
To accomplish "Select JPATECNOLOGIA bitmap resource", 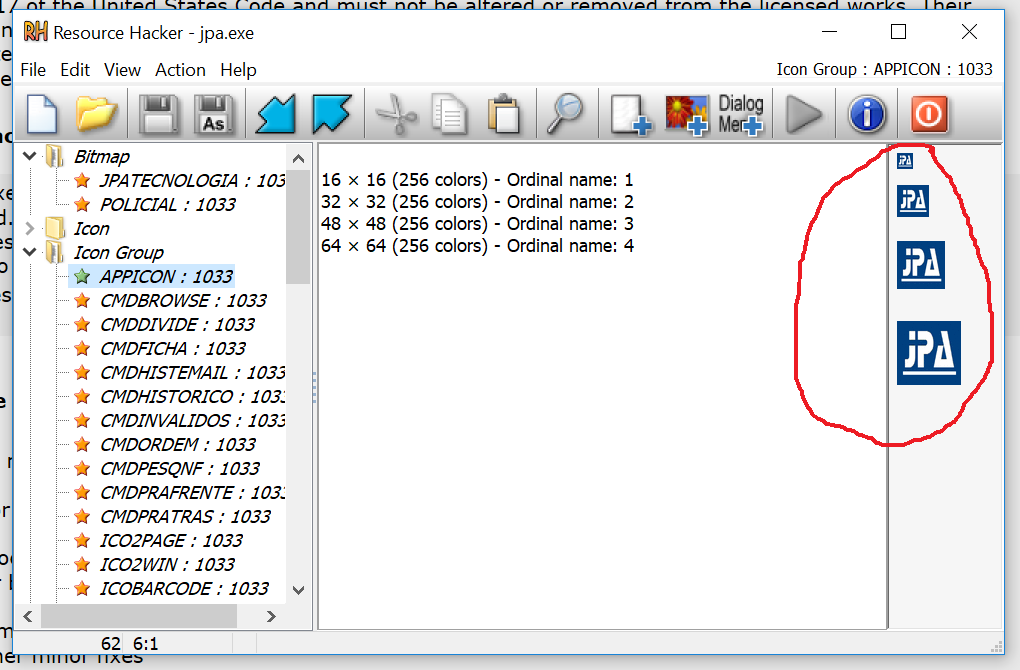I will [192, 181].
